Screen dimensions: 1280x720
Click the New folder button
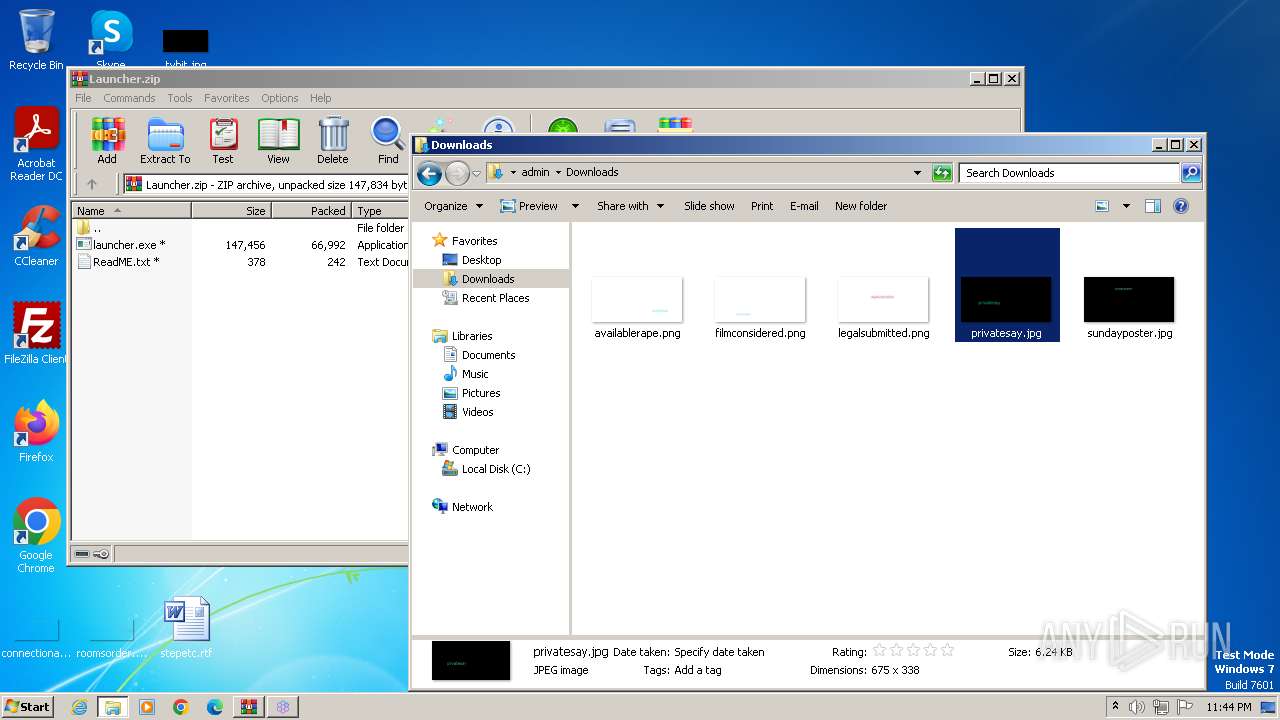click(x=861, y=206)
